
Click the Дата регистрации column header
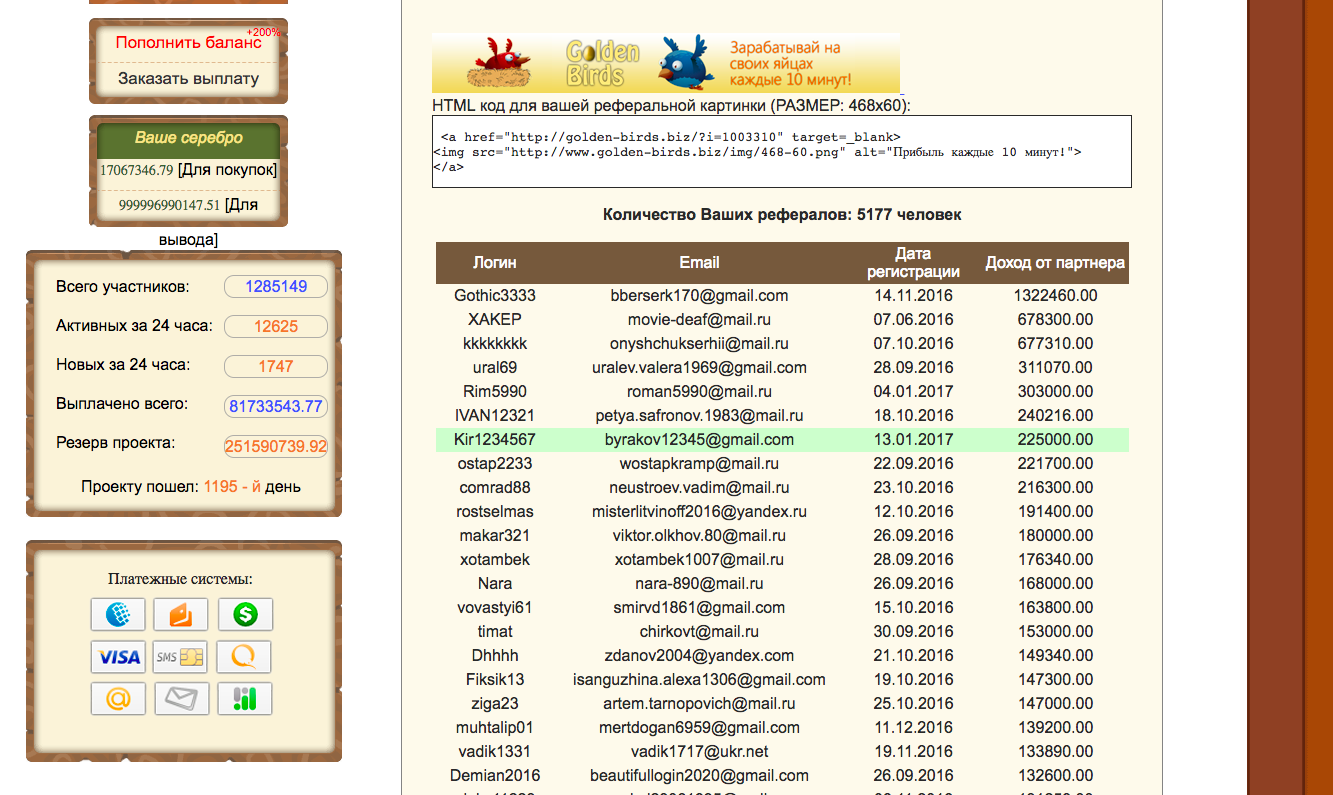coord(913,263)
